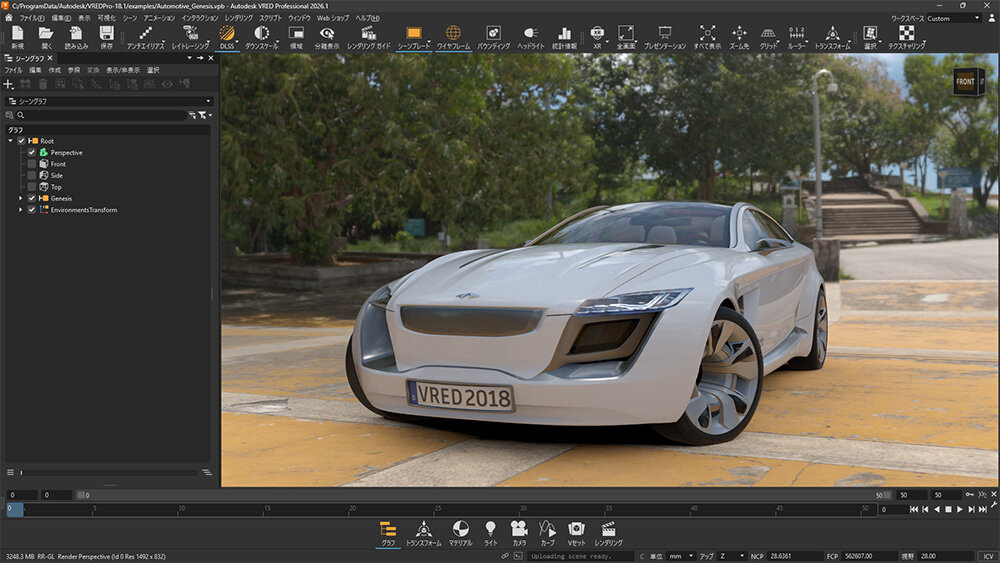Click the バウンディング (Bounding) icon
The width and height of the screenshot is (1000, 563).
493,37
